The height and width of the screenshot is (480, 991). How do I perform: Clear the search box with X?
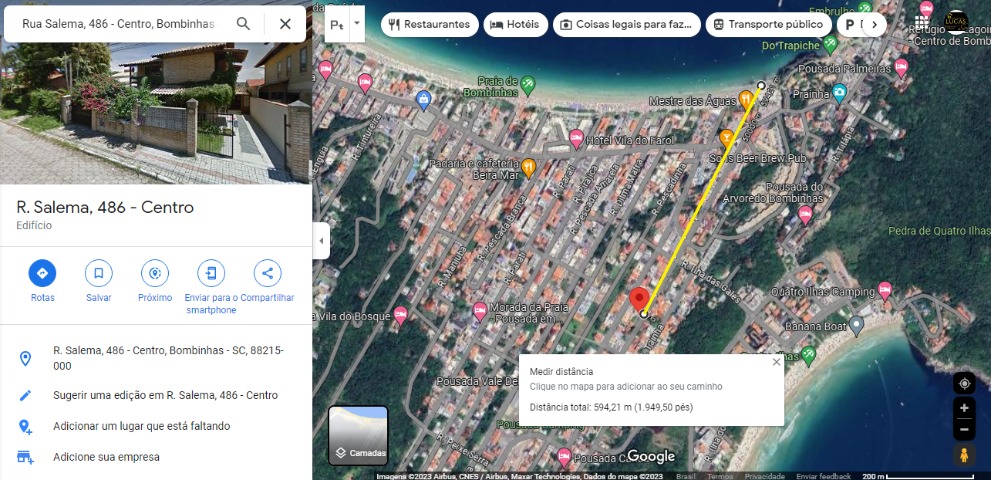[x=285, y=24]
